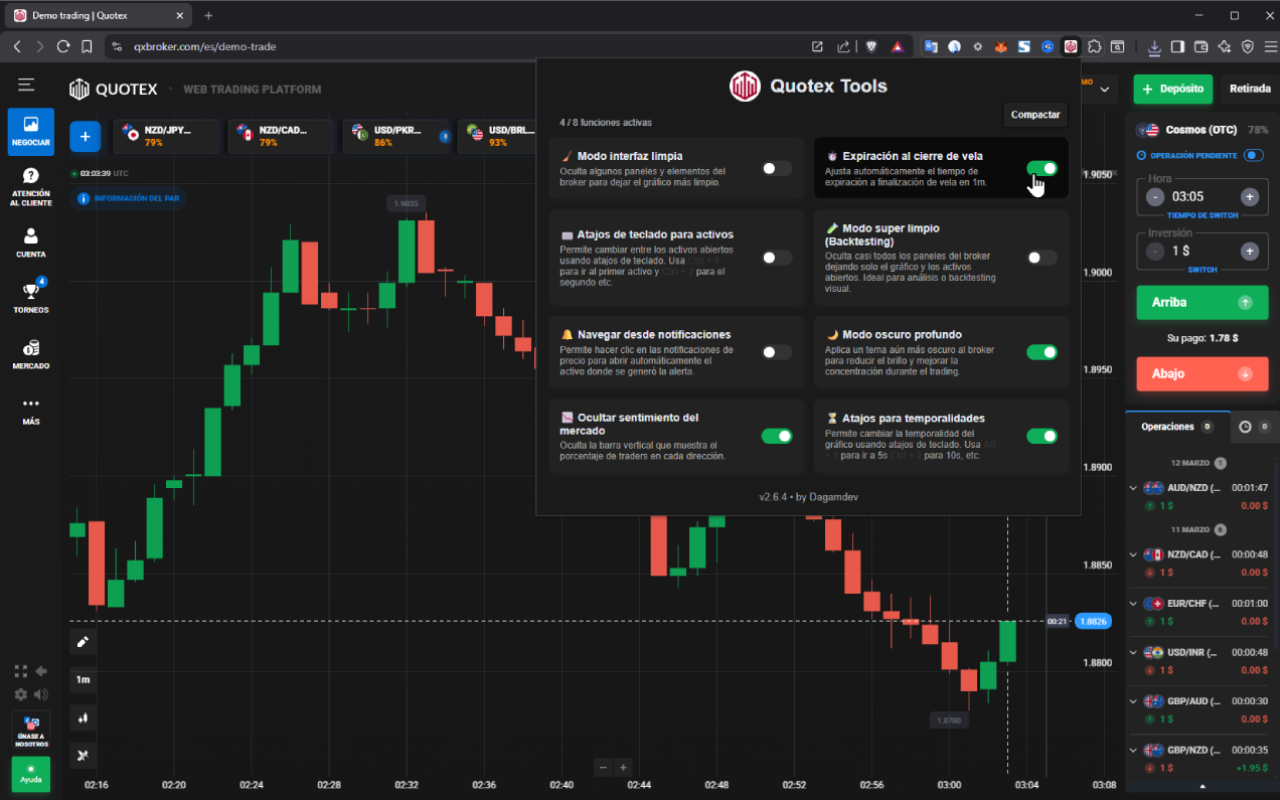Turn off Modo oscuro profundo
The height and width of the screenshot is (800, 1280).
(1042, 352)
